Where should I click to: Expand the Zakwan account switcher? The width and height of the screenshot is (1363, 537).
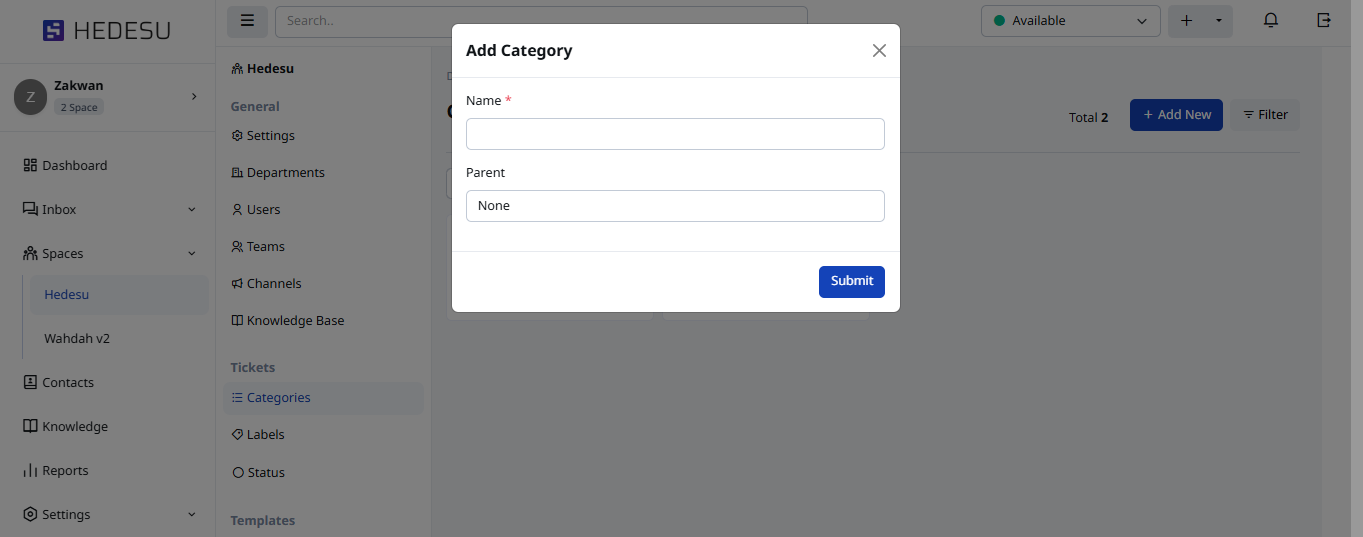(x=194, y=96)
